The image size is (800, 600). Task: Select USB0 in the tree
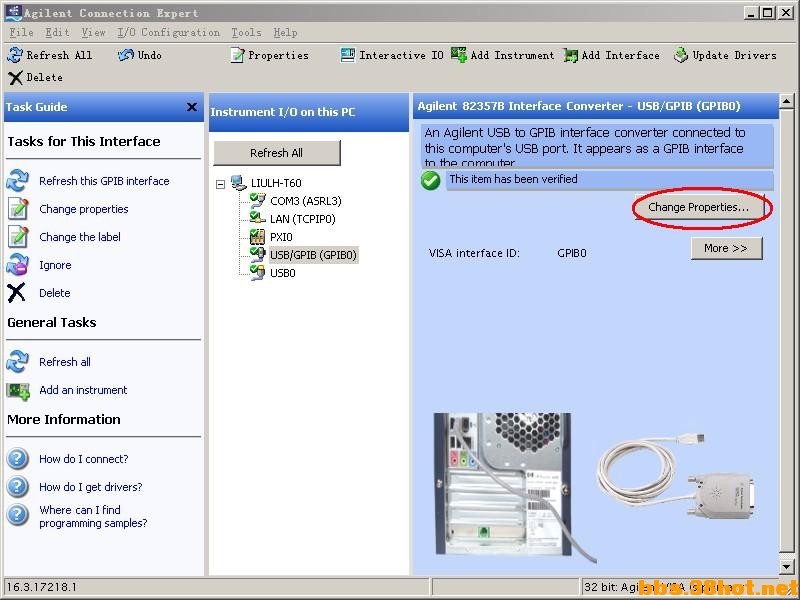coord(283,273)
